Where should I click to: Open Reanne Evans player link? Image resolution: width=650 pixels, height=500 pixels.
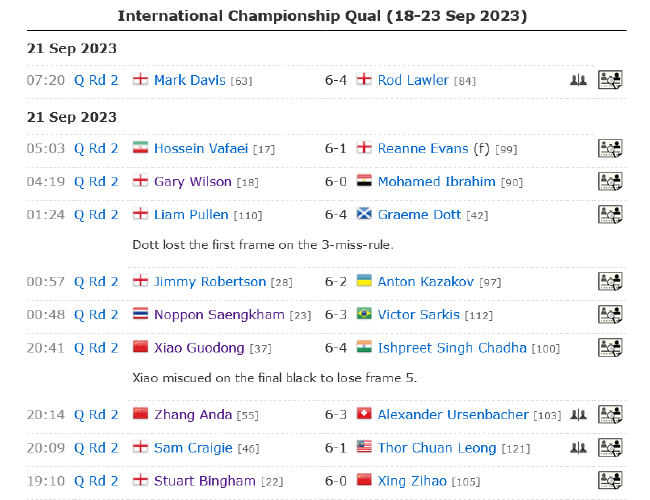point(423,148)
